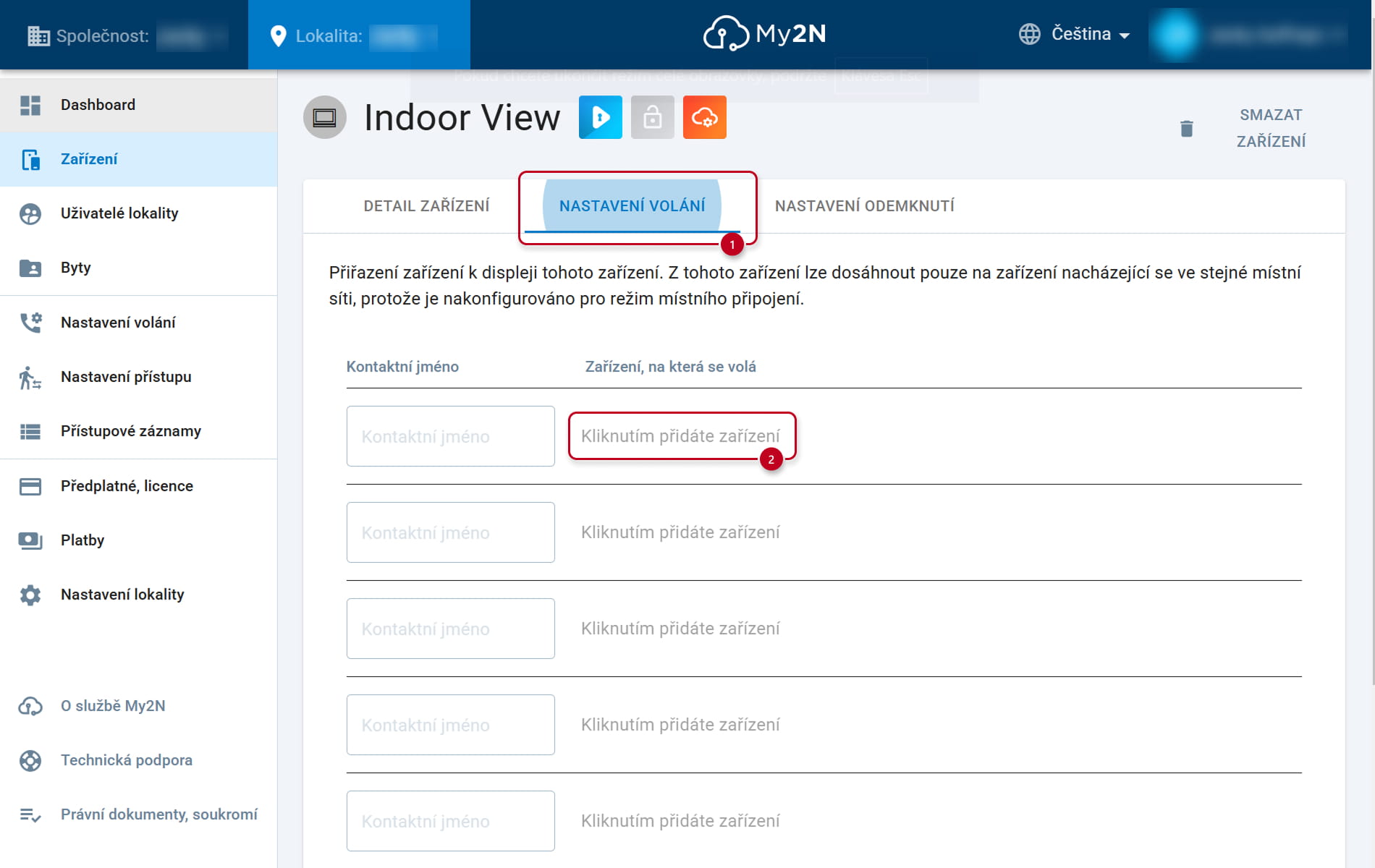Screen dimensions: 1375x868
Task: Click the Indoor View title text
Action: 462,117
